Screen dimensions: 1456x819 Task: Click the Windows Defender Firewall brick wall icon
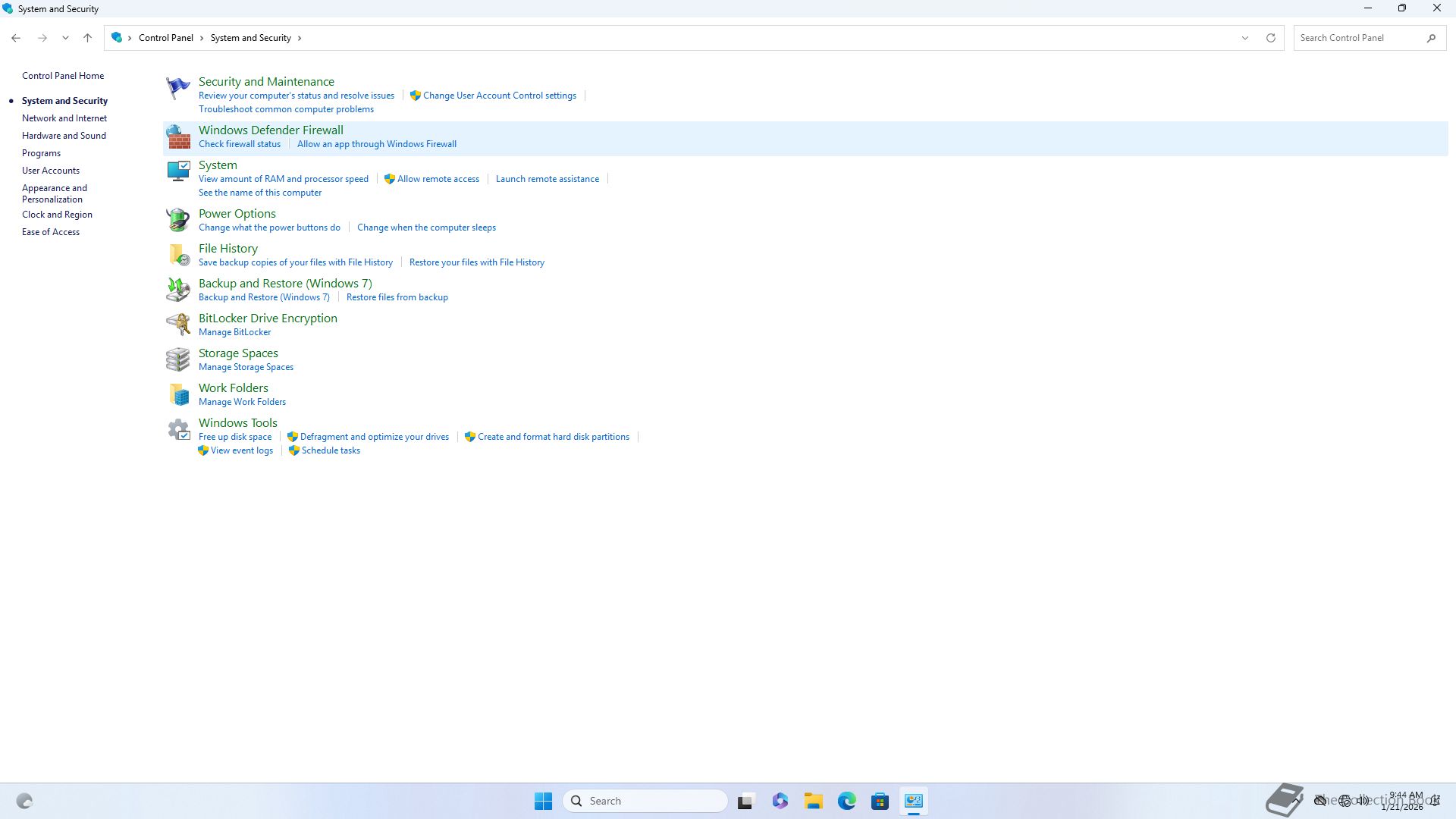pos(178,137)
